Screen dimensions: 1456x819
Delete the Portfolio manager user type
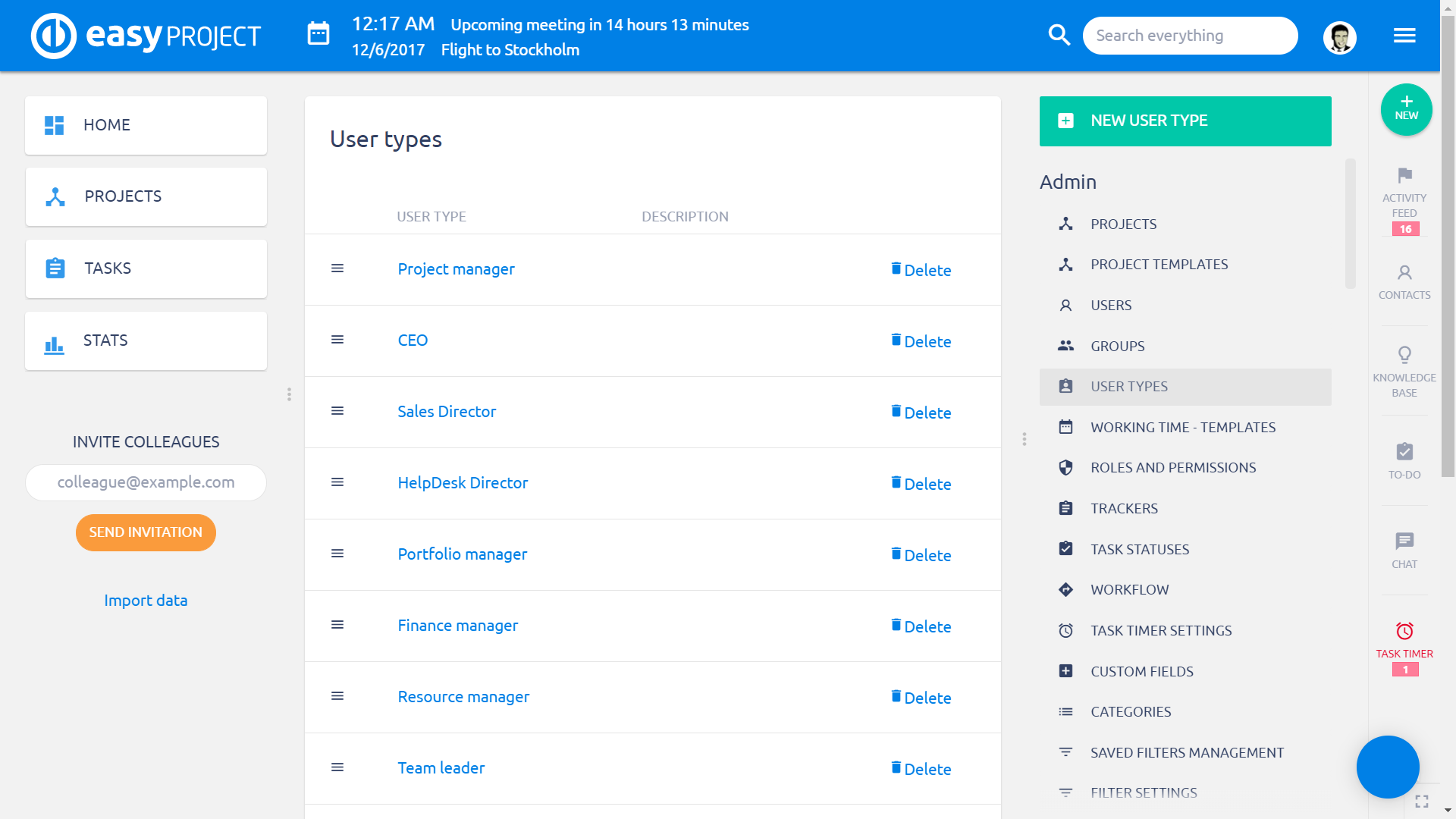[x=921, y=555]
